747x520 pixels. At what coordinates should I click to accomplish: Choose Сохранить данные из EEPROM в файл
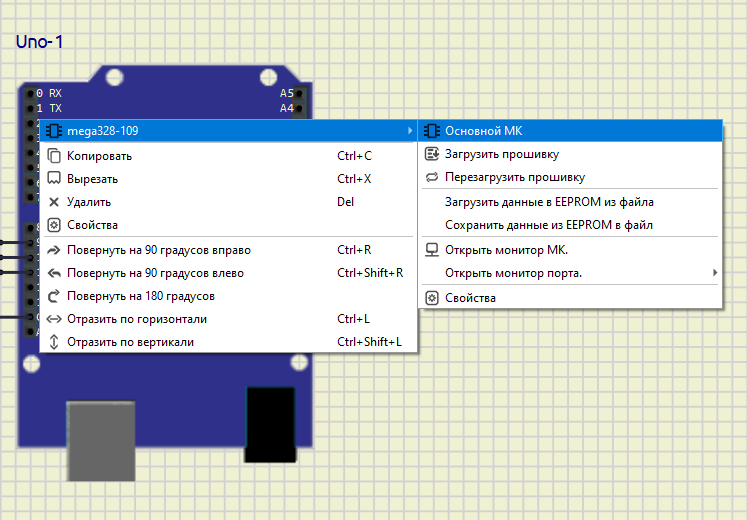coord(548,225)
